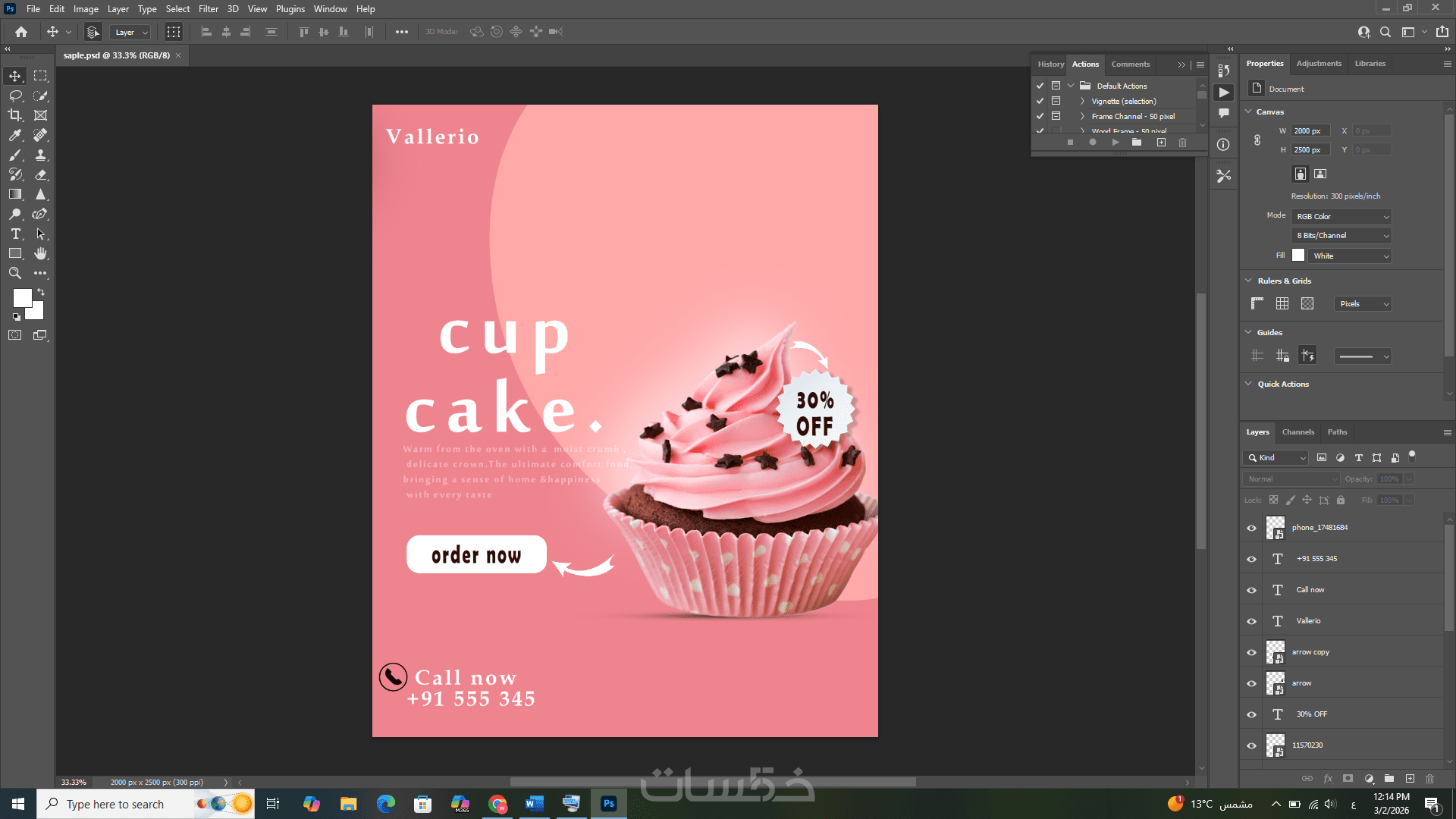Select the Crop tool
Viewport: 1456px width, 819px height.
(x=15, y=115)
